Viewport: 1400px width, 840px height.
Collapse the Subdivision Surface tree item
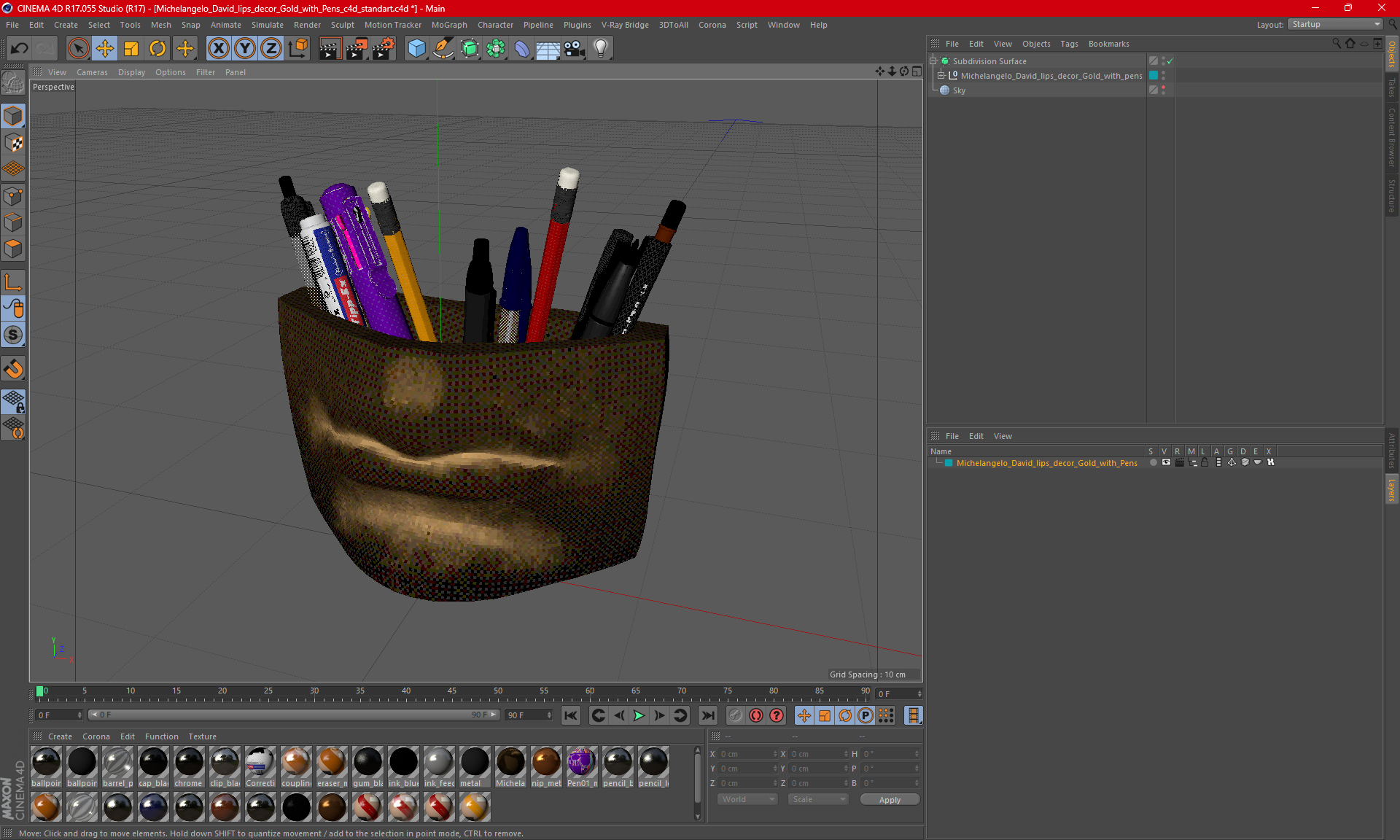(933, 61)
